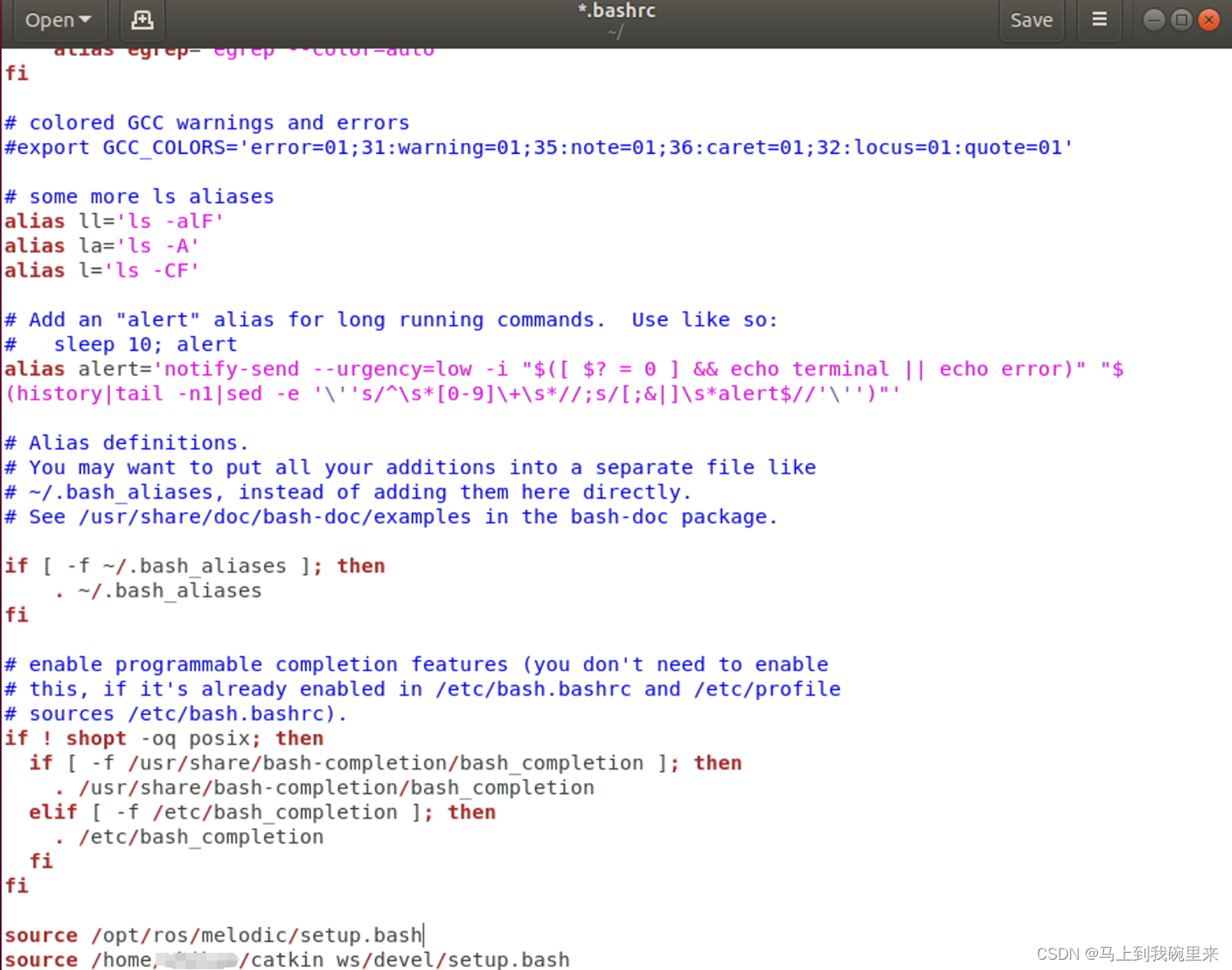This screenshot has height=970, width=1232.
Task: Click 'if [ -f /usr/share/bash-completion/bash_completion ]; then' line
Action: (x=385, y=763)
